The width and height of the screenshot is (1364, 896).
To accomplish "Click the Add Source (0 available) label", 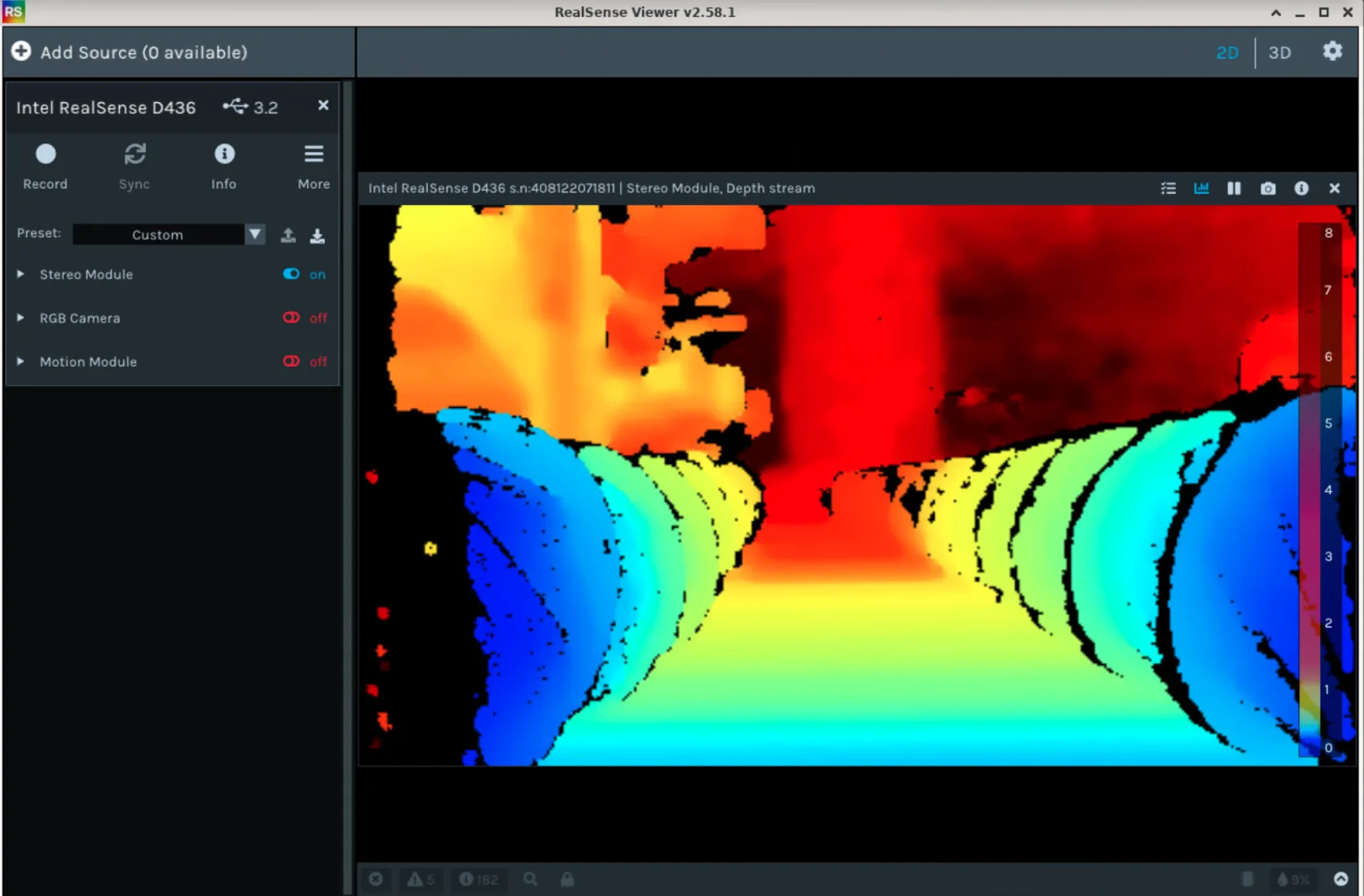I will pos(143,52).
